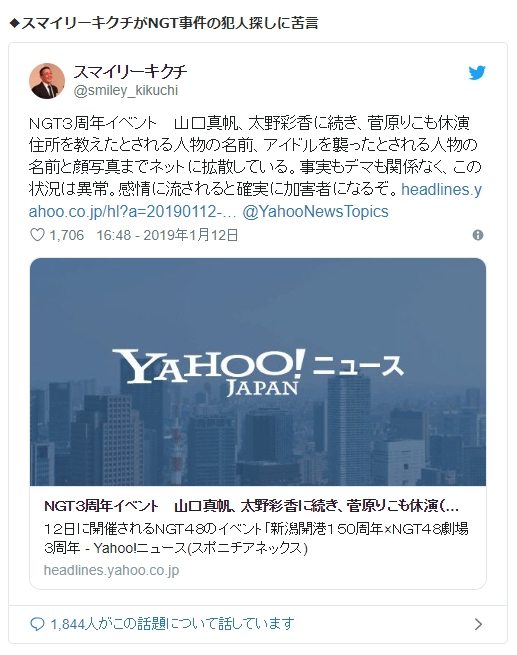Open Yahoo! Japan news card image
517x655 pixels.
click(258, 372)
